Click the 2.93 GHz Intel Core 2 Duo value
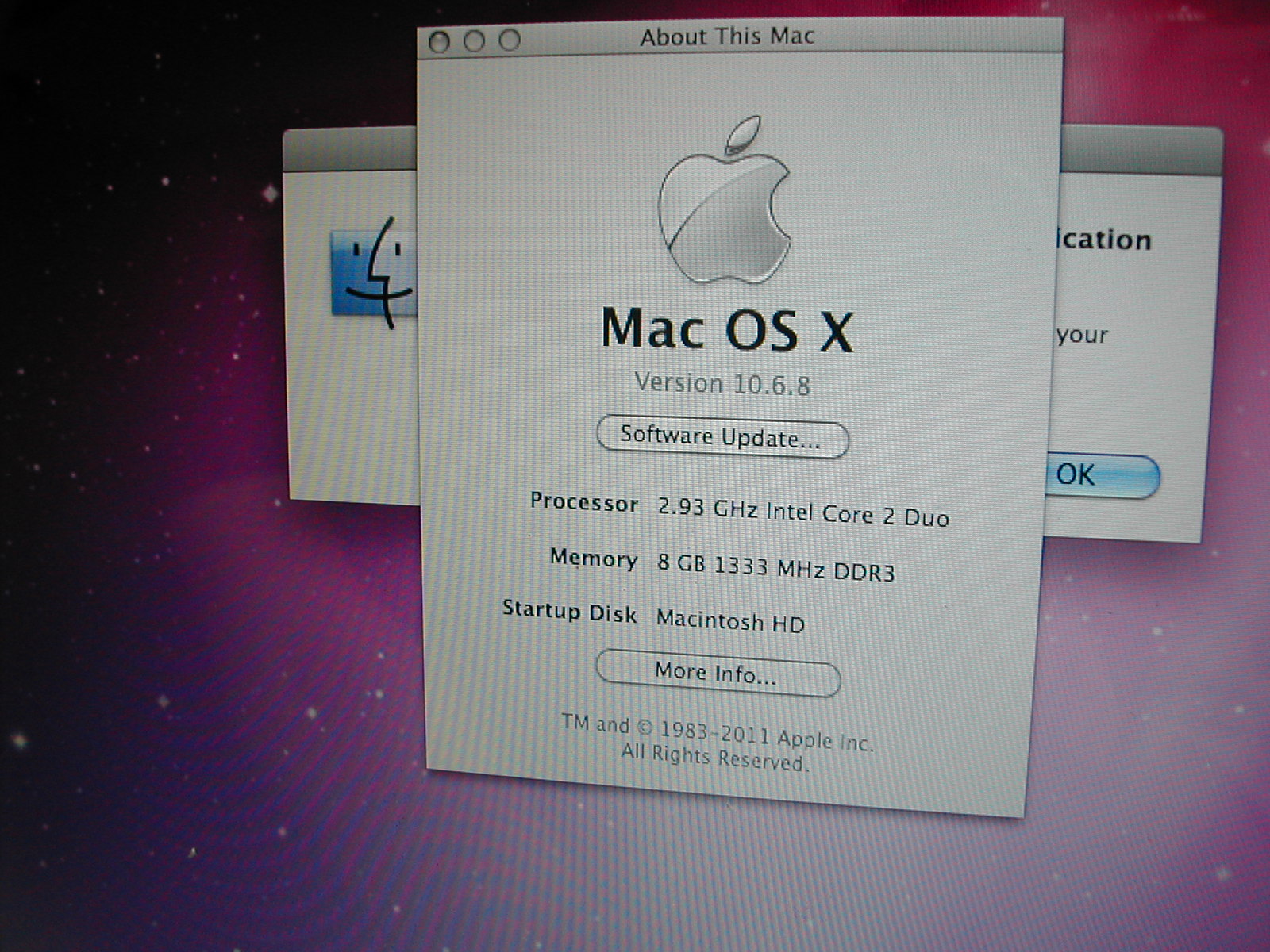Image resolution: width=1270 pixels, height=952 pixels. tap(803, 512)
